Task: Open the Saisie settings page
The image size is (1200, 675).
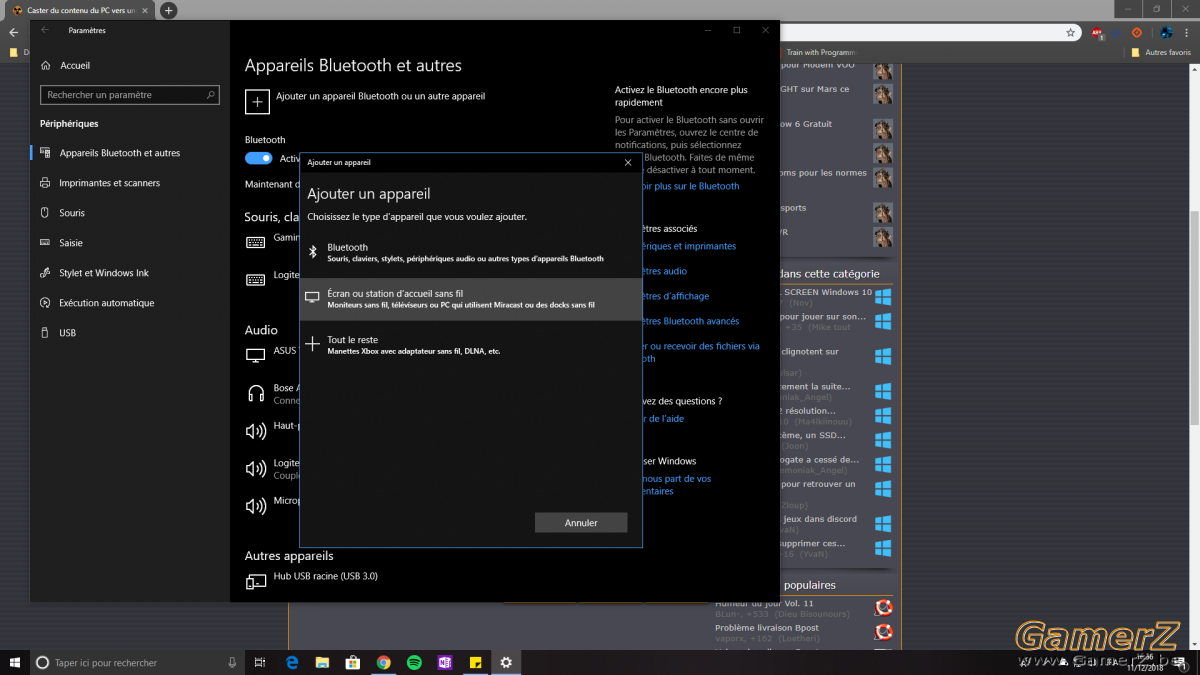Action: (x=70, y=243)
